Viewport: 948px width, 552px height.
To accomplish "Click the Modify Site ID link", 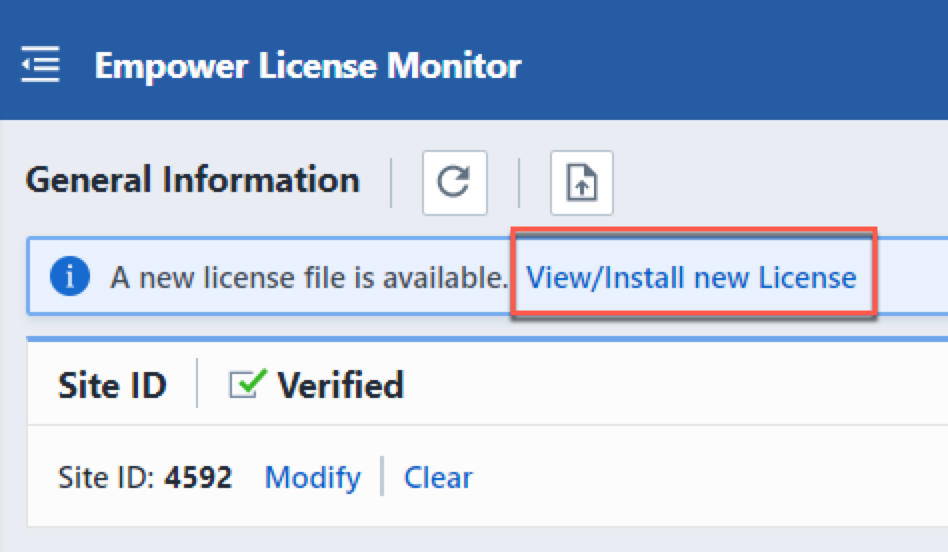I will tap(313, 478).
